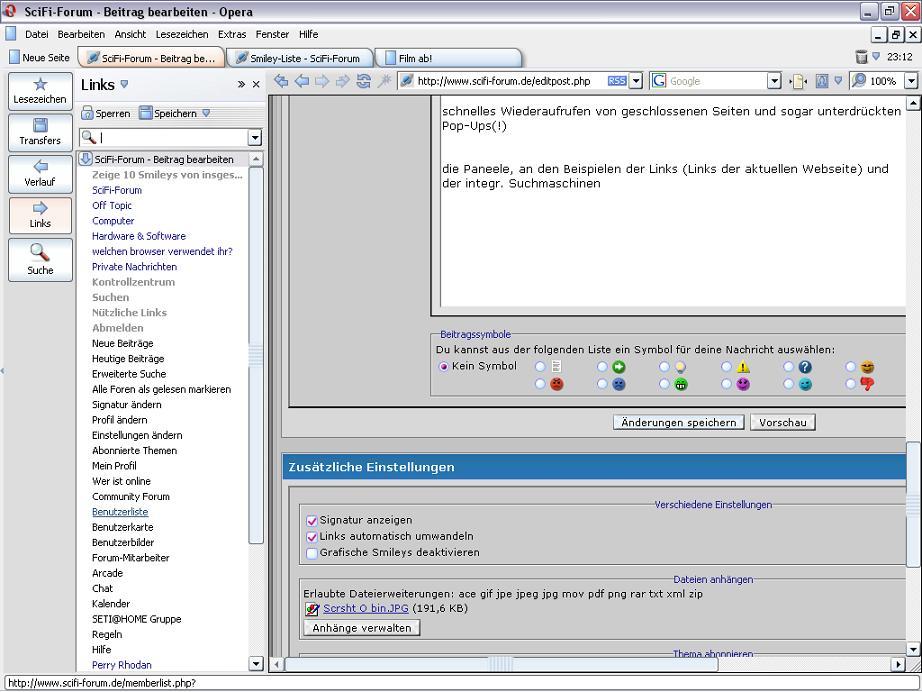Open the Lesezeichen bookmarks panel
This screenshot has height=692, width=922.
point(40,90)
